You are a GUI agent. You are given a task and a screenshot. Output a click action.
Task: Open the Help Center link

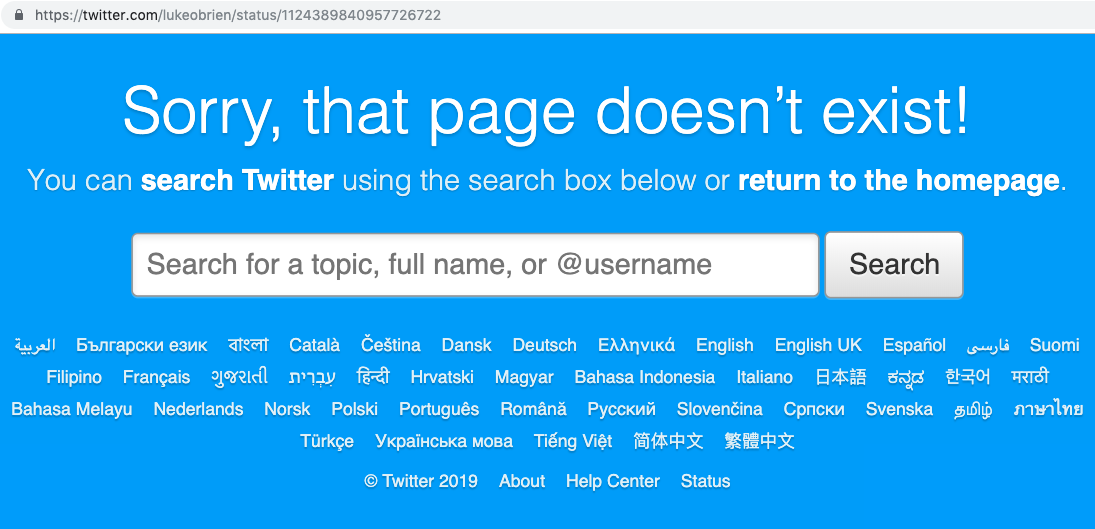pos(612,481)
